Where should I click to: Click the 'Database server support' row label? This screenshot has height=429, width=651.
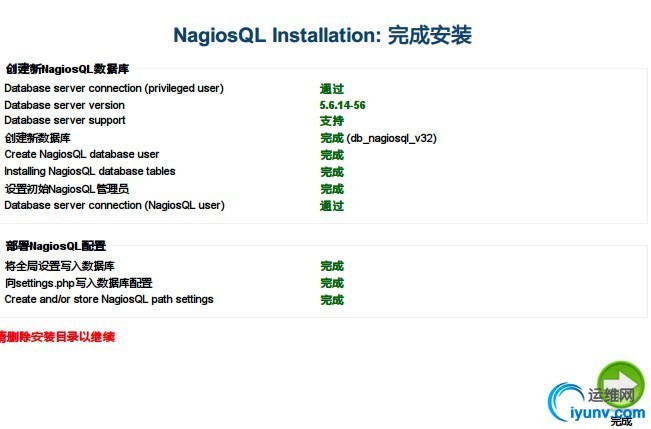[65, 121]
